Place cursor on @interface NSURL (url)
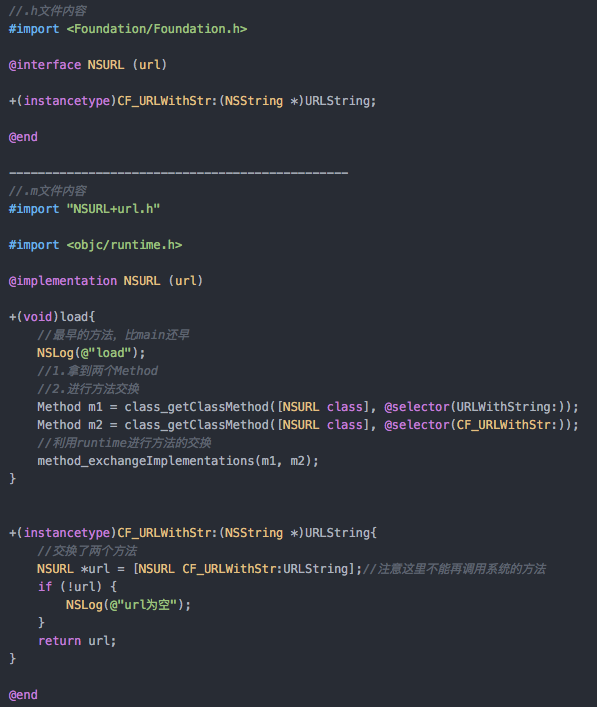Screen dimensions: 597x707 [88, 65]
